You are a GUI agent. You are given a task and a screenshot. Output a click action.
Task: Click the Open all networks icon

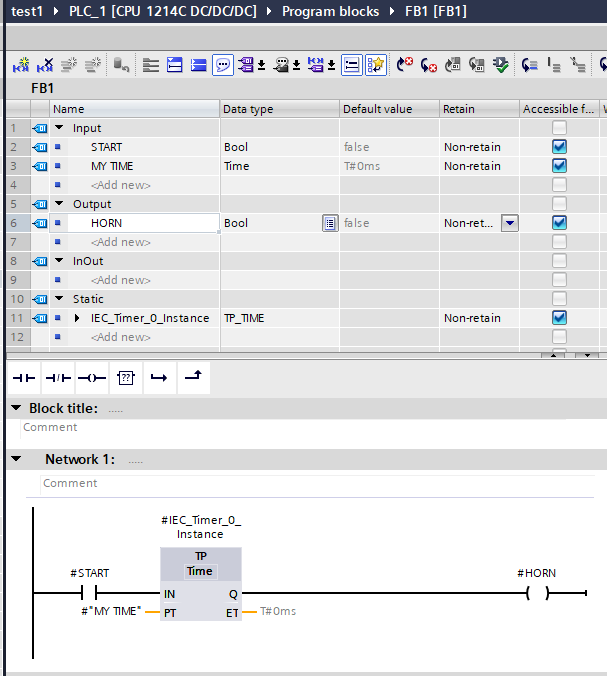coord(175,65)
